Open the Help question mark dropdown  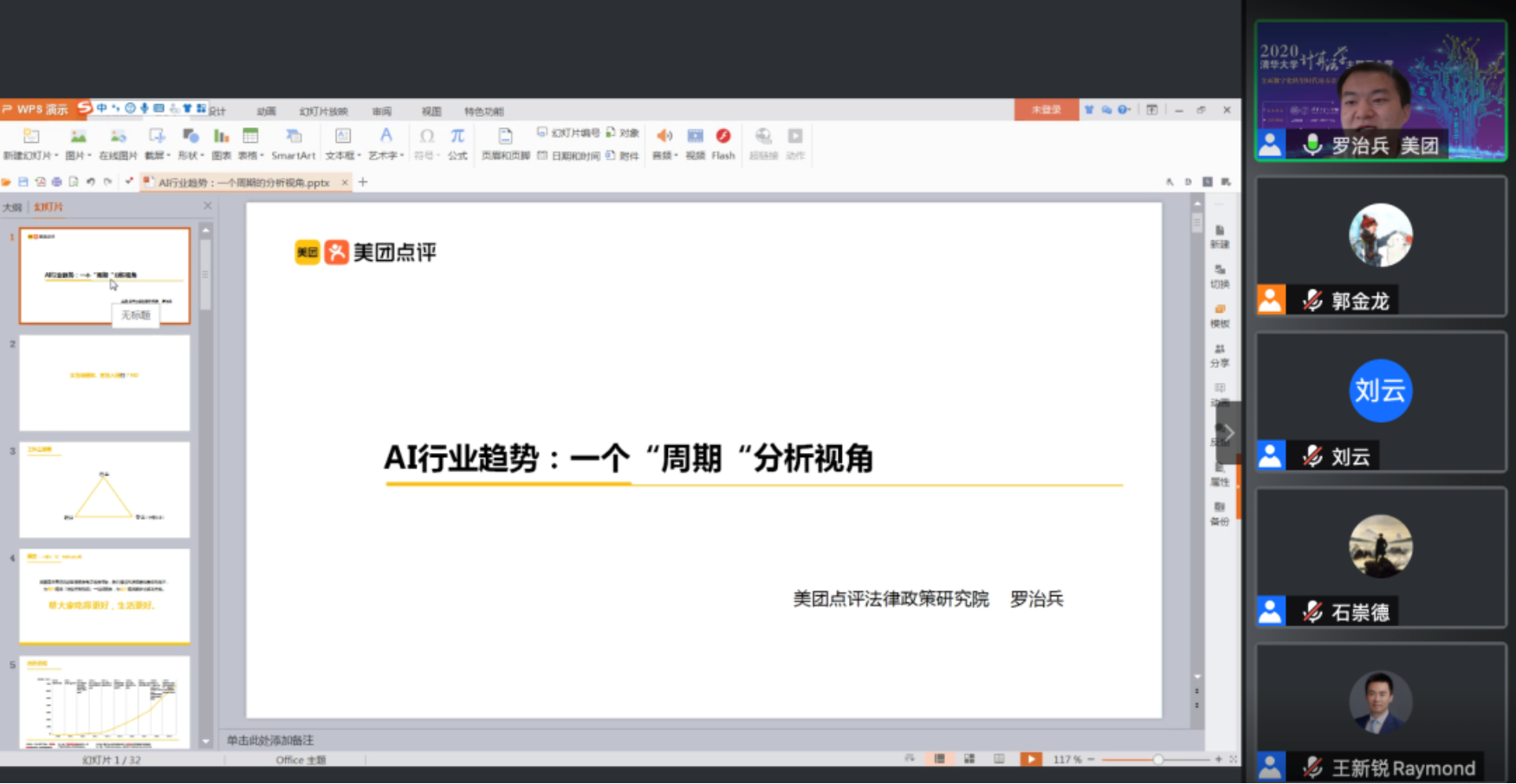[1124, 110]
